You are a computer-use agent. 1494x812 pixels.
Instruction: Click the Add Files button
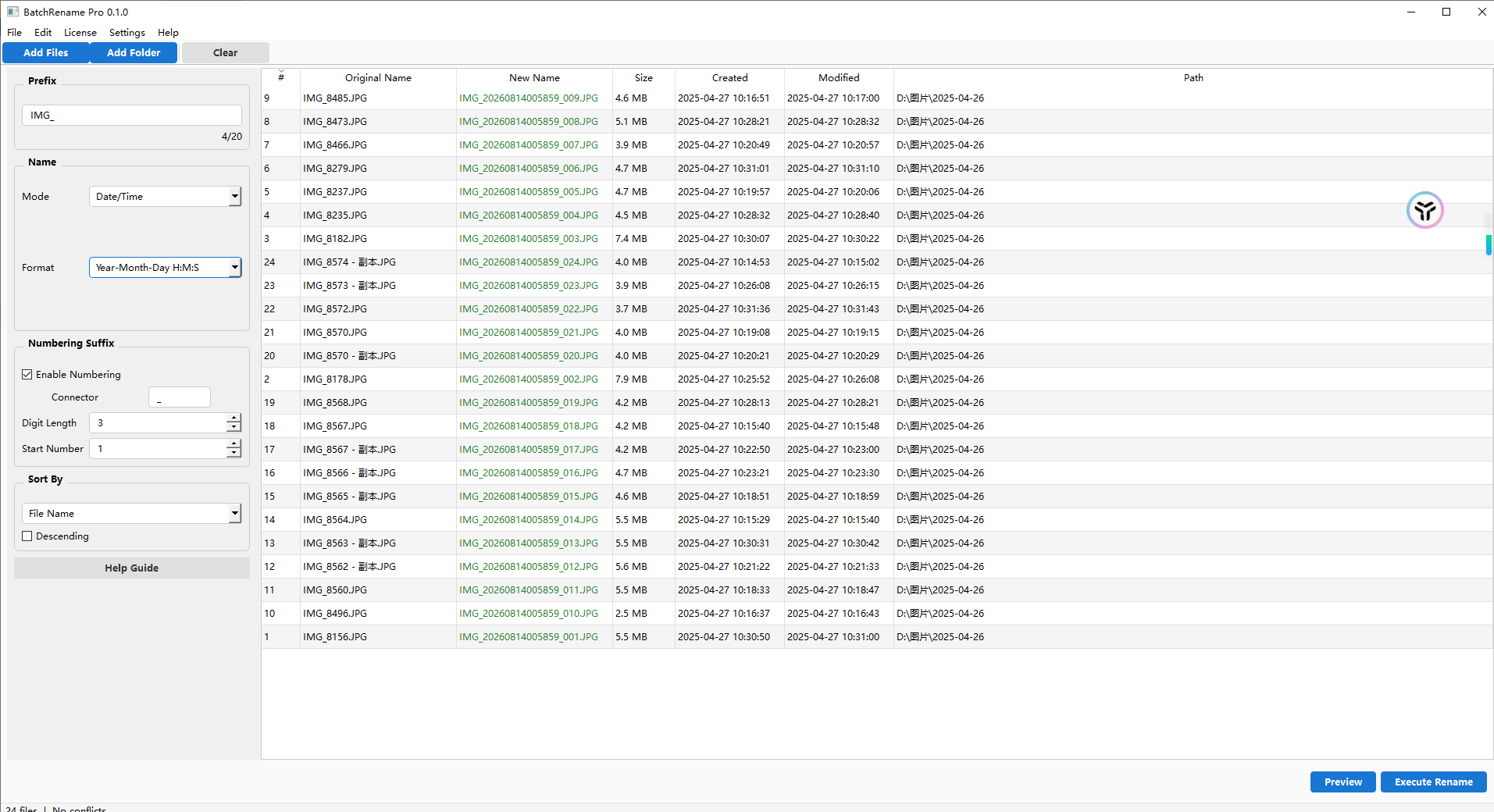tap(46, 53)
